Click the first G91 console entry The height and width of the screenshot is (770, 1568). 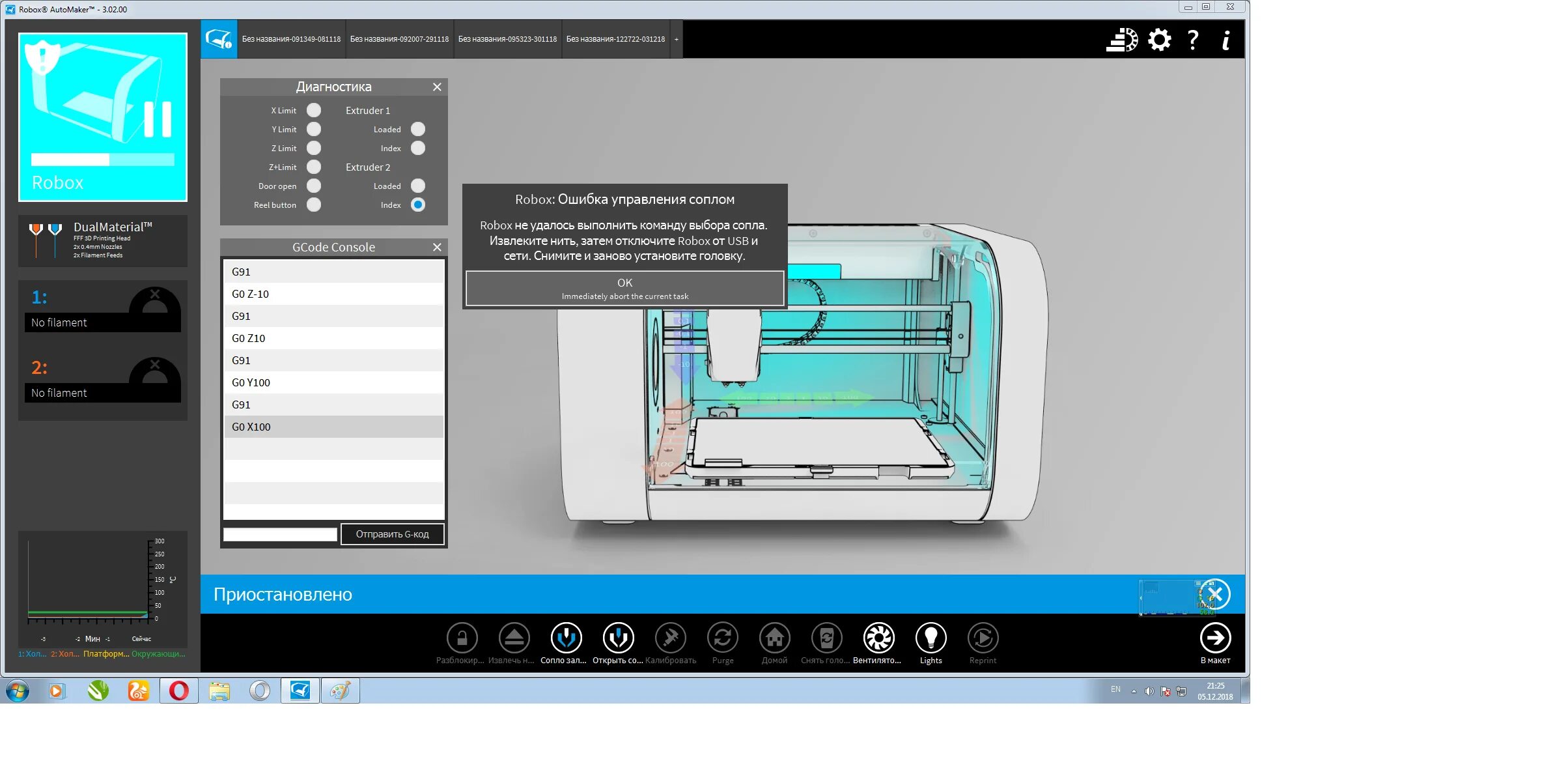[333, 272]
